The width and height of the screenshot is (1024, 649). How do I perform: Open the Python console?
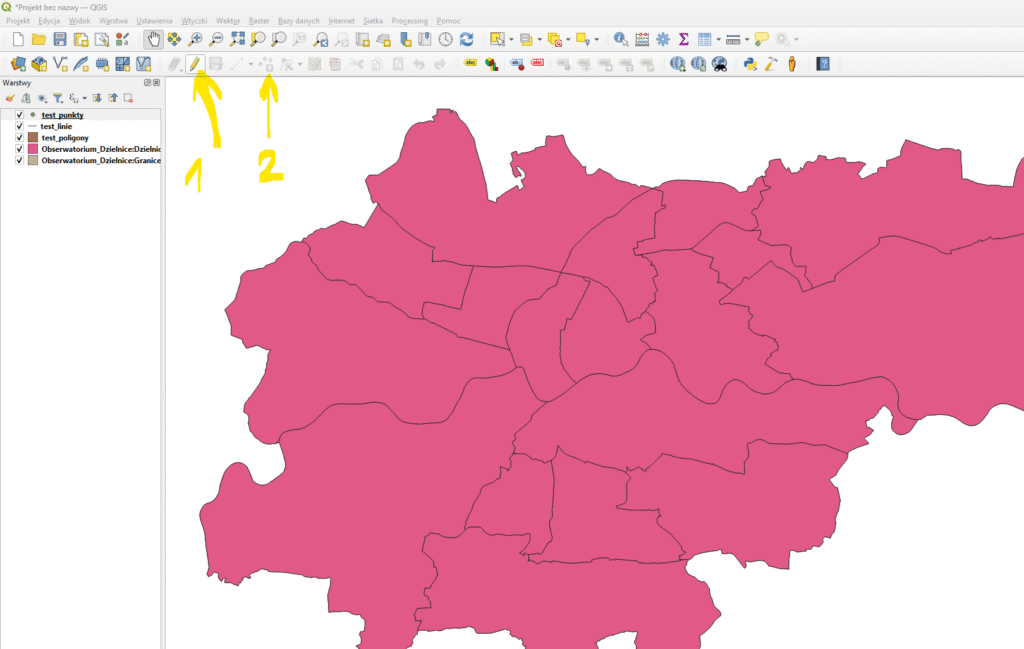click(750, 64)
